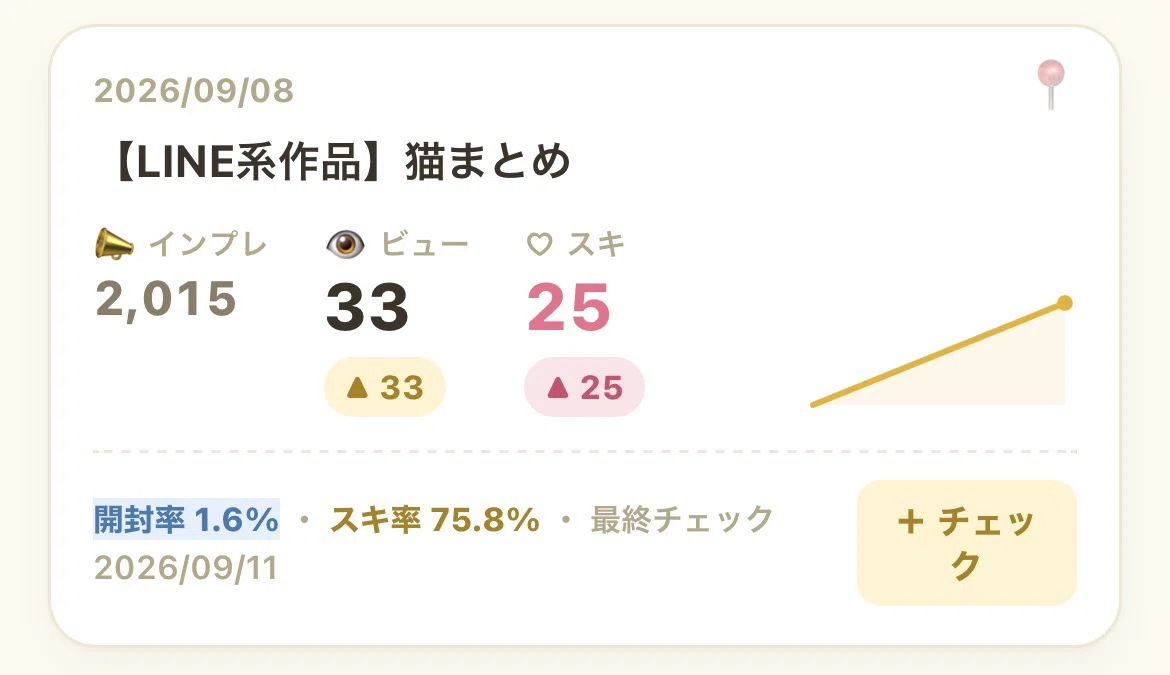Click the trend line end-point dot
Image resolution: width=1170 pixels, height=675 pixels.
click(1065, 303)
